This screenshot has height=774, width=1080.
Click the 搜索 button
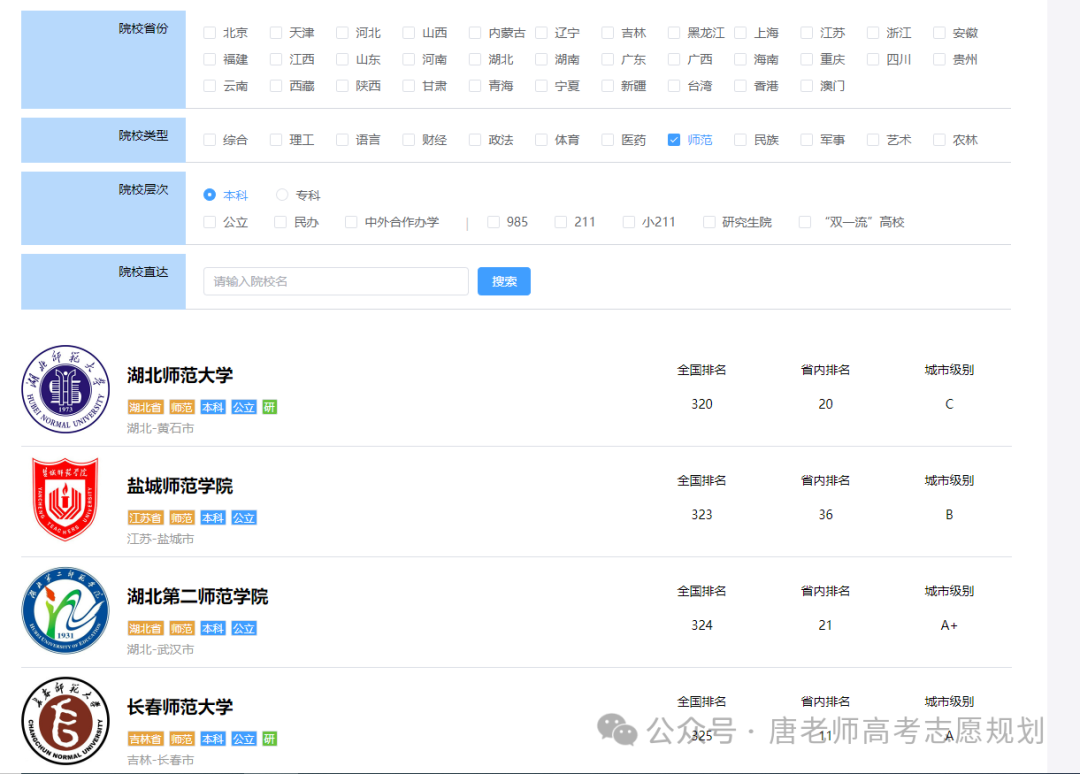click(504, 281)
